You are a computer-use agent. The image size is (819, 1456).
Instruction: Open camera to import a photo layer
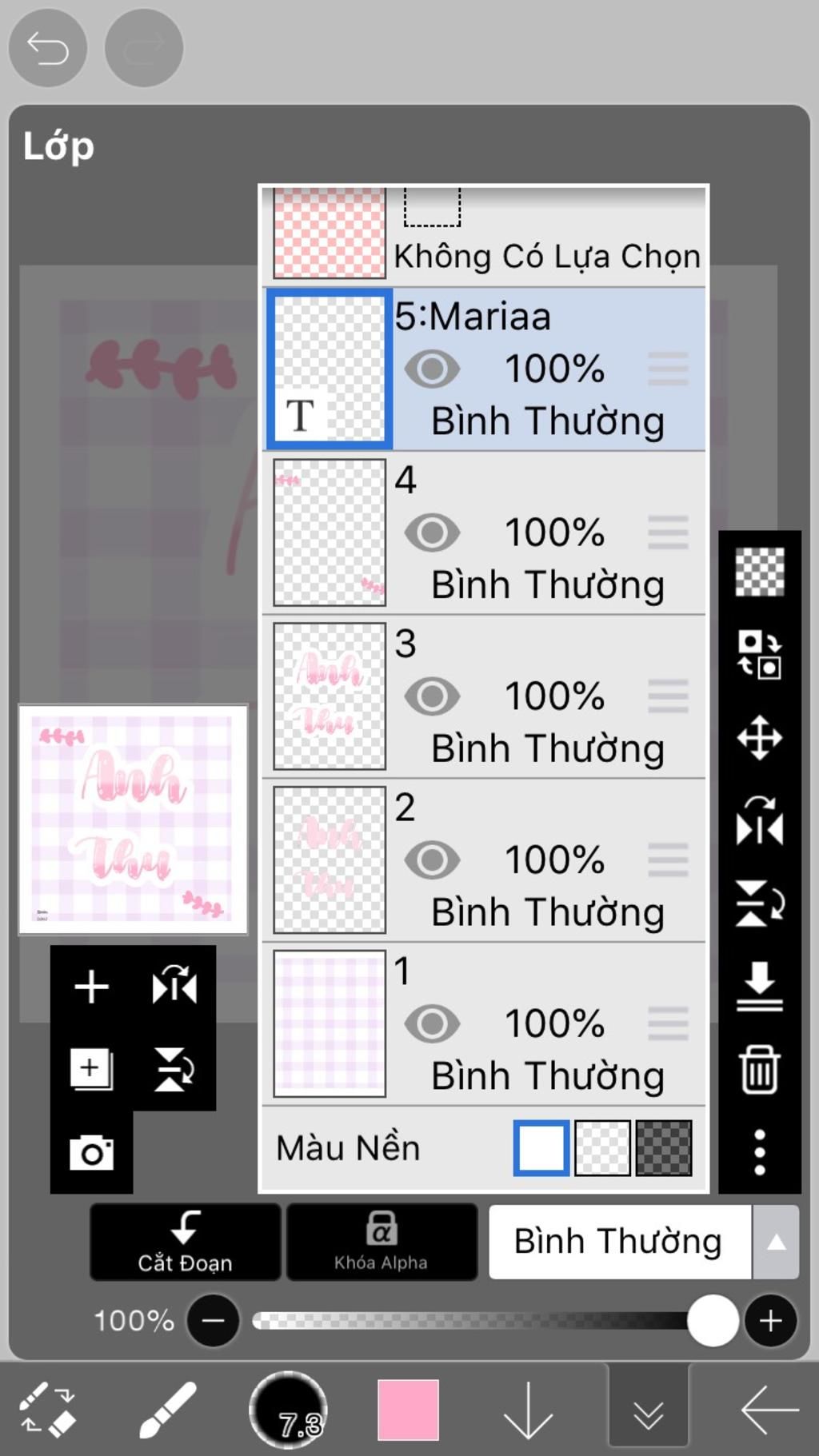(91, 1152)
